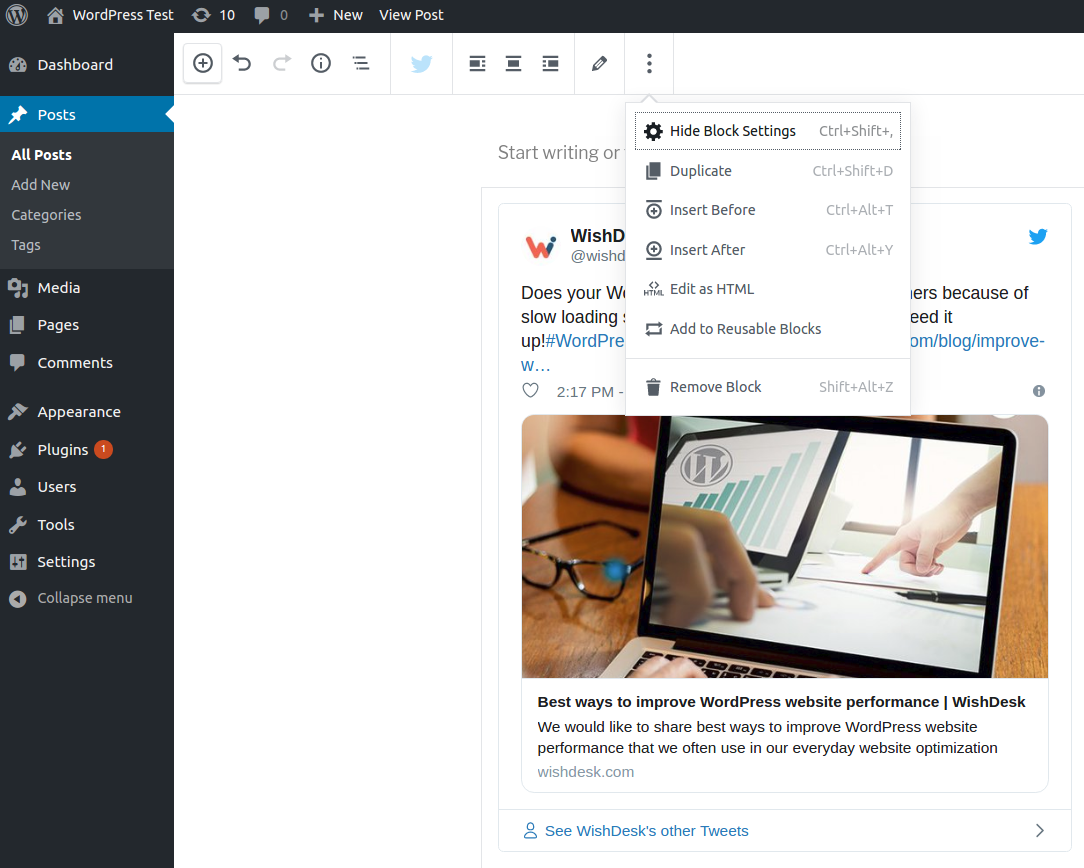Image resolution: width=1084 pixels, height=868 pixels.
Task: Open the Tools sidebar menu
Action: [87, 525]
